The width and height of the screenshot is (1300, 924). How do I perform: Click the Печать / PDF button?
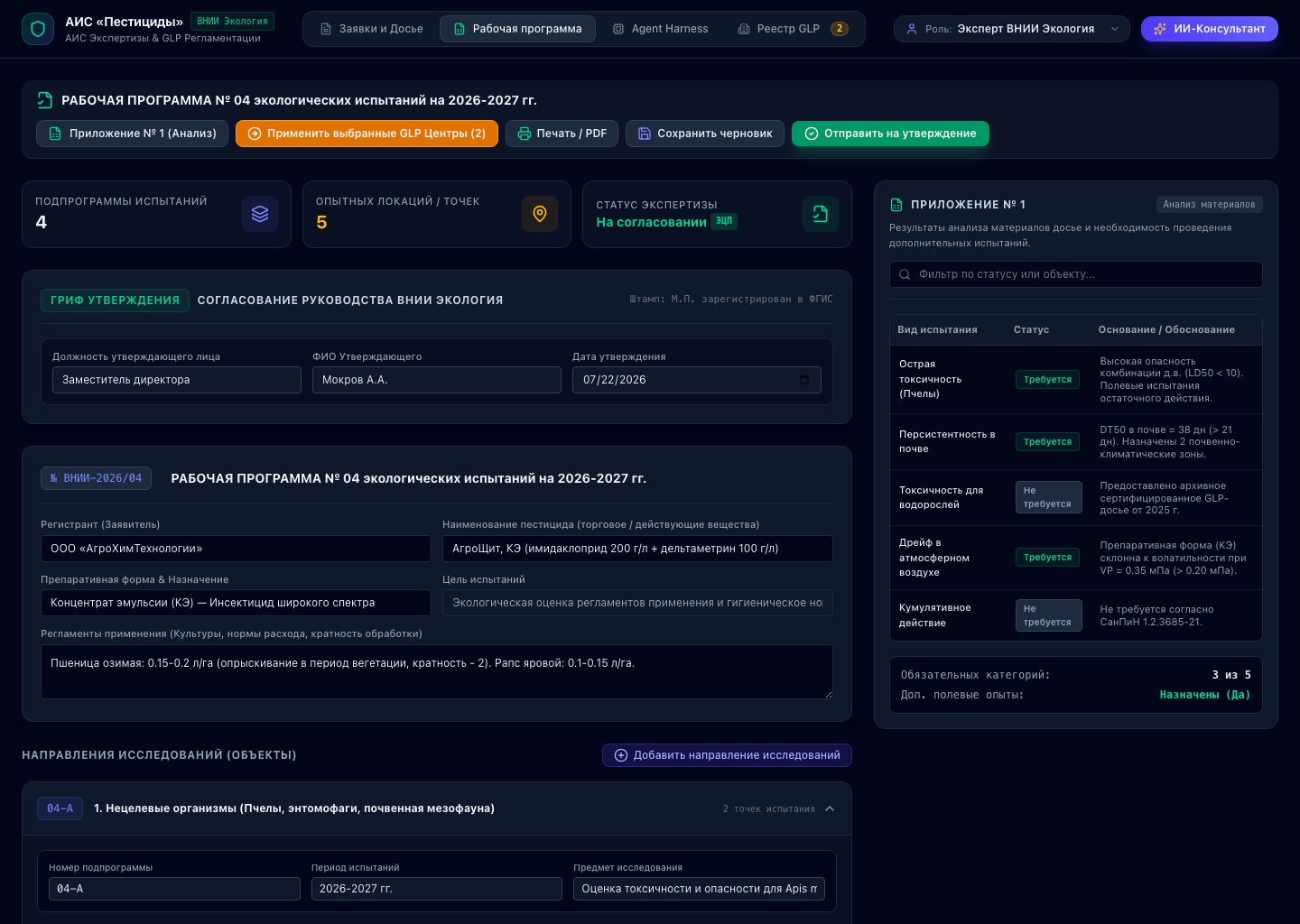562,134
